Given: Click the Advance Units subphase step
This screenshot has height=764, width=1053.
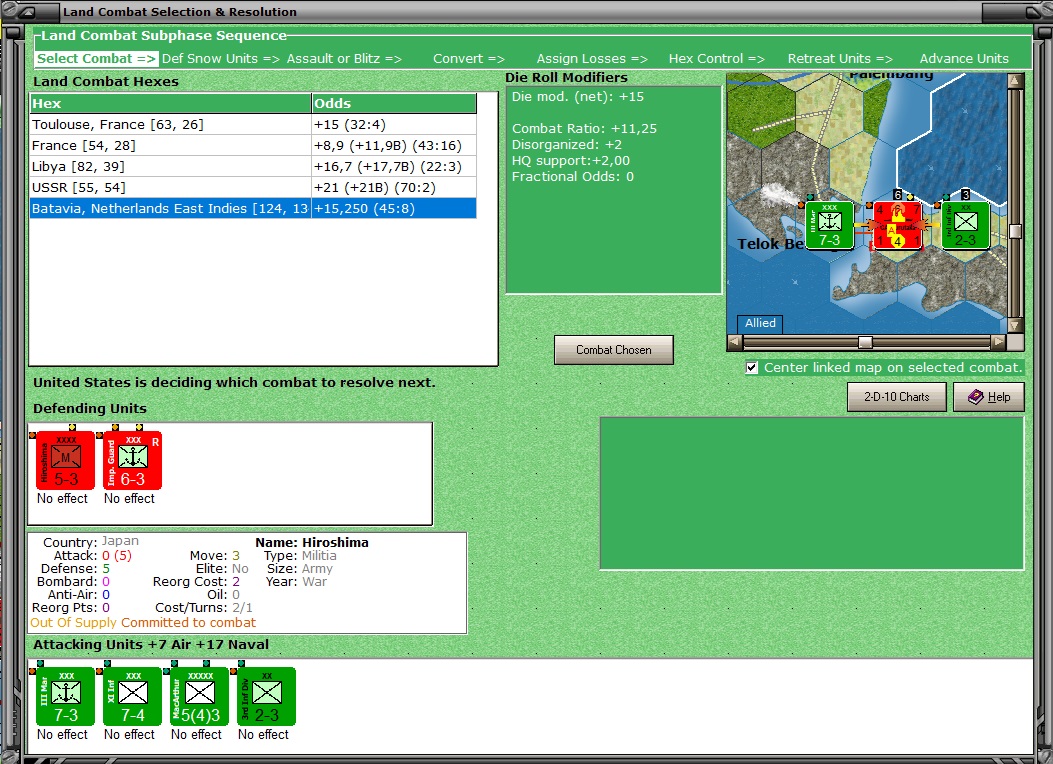Looking at the screenshot, I should 964,59.
